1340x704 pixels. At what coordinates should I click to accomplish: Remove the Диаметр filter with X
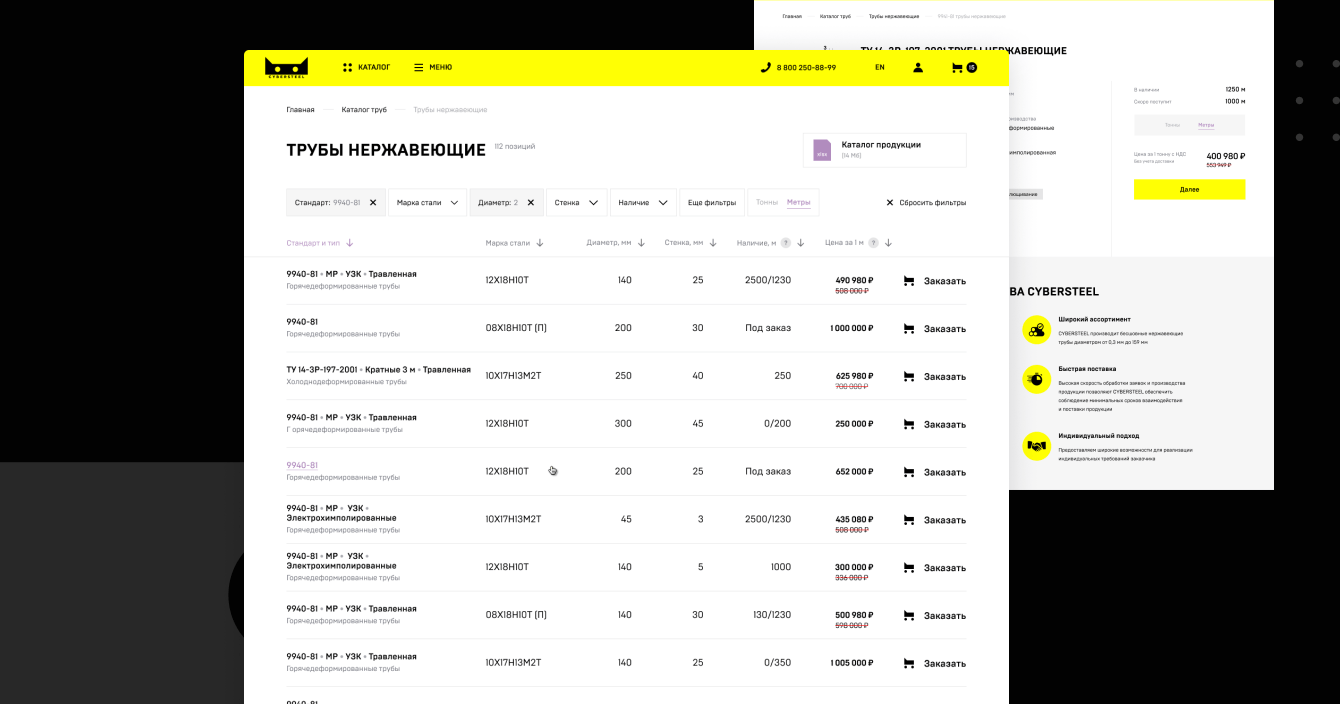click(x=531, y=202)
